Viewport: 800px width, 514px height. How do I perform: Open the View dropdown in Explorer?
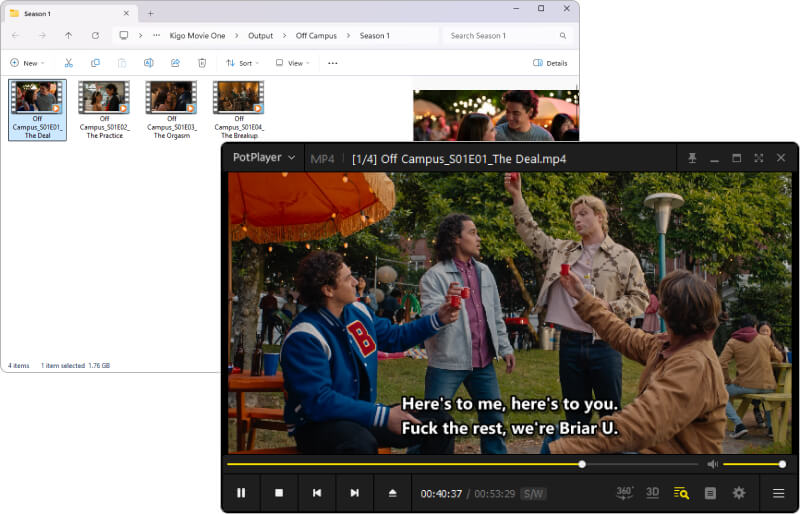tap(293, 63)
